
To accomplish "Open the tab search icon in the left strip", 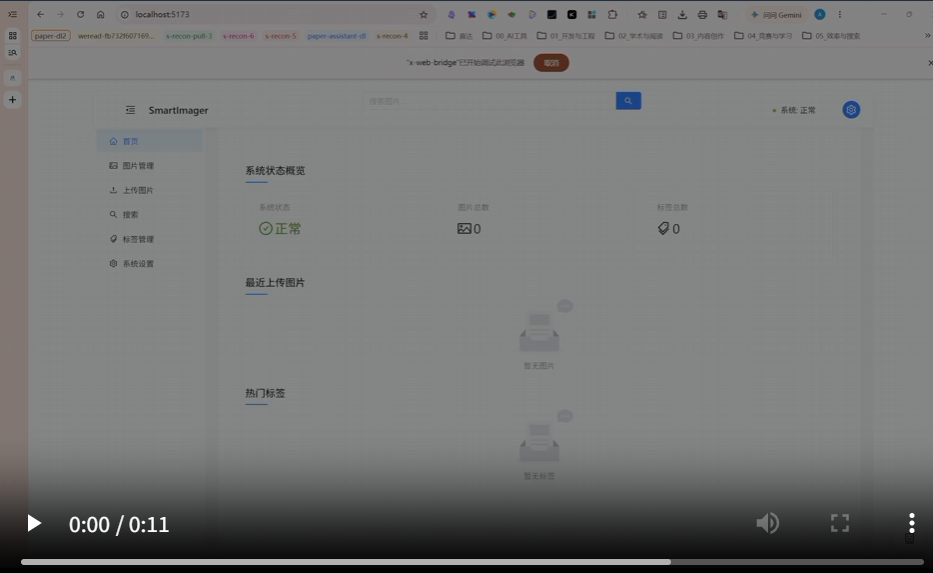I will (12, 53).
